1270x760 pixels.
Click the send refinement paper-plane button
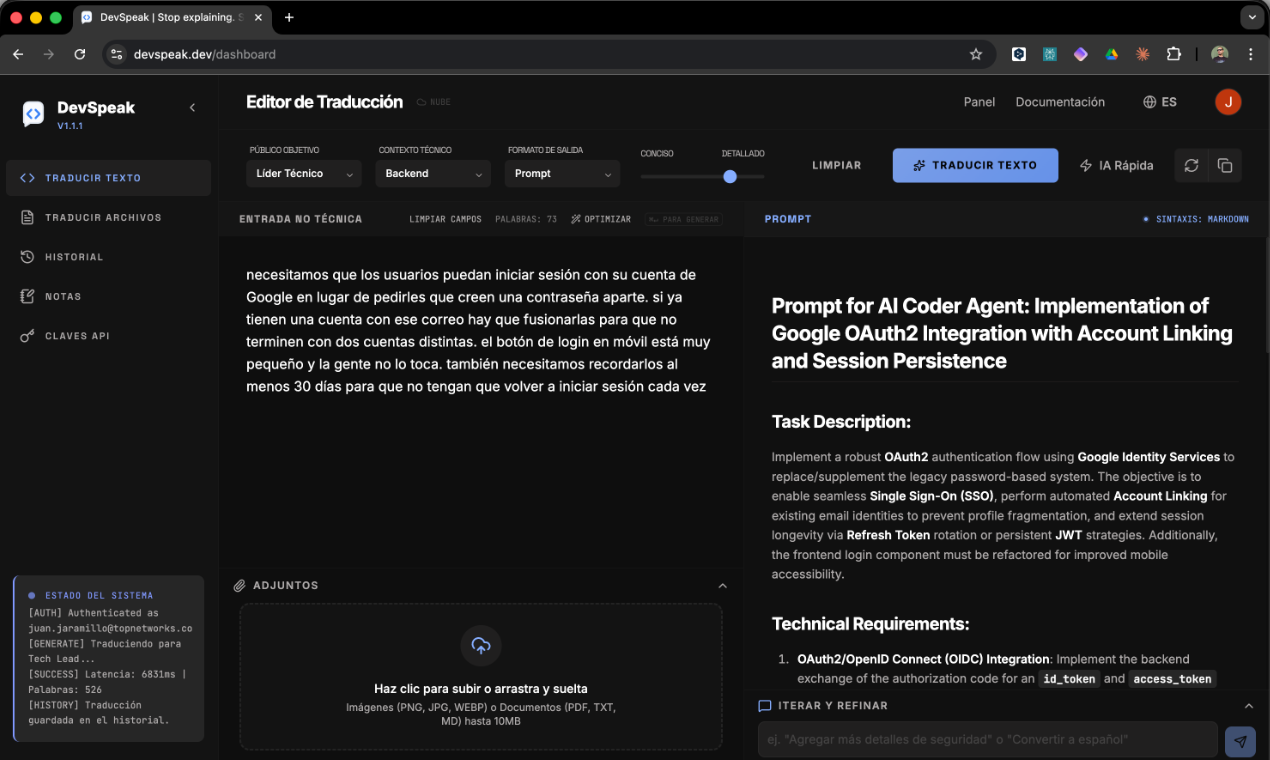click(x=1240, y=741)
